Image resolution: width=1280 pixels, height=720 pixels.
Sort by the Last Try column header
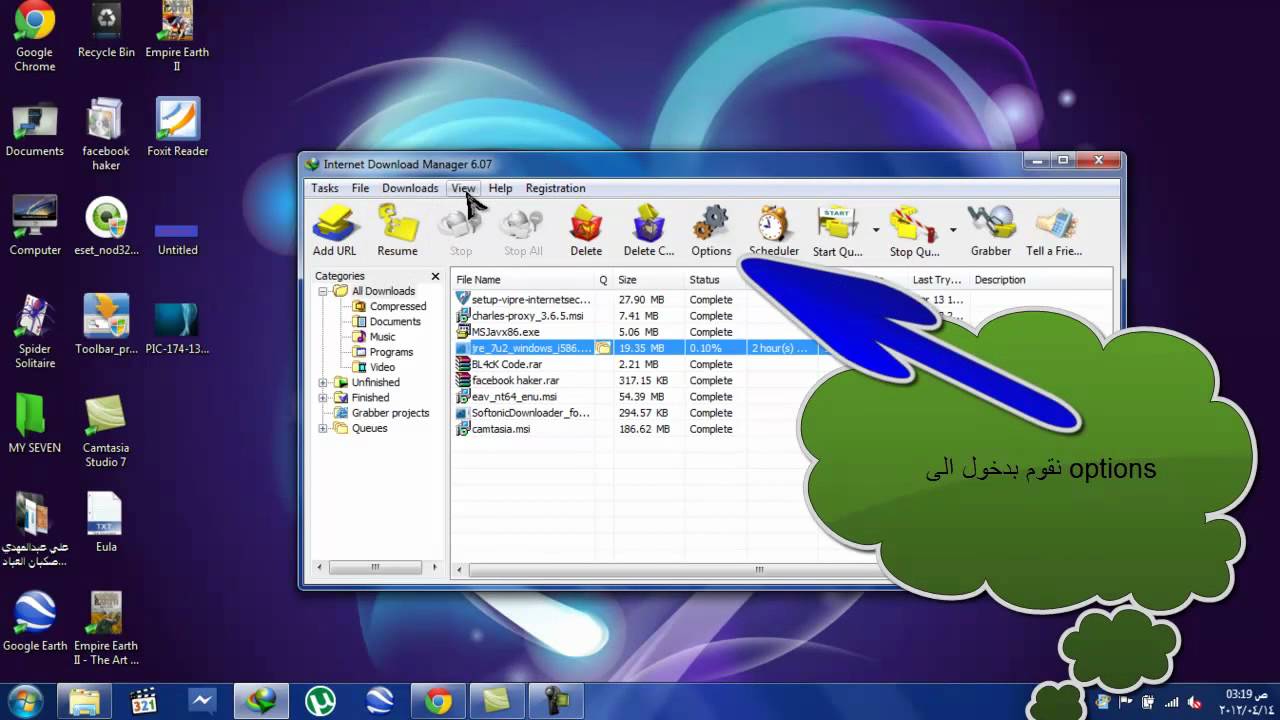click(938, 280)
